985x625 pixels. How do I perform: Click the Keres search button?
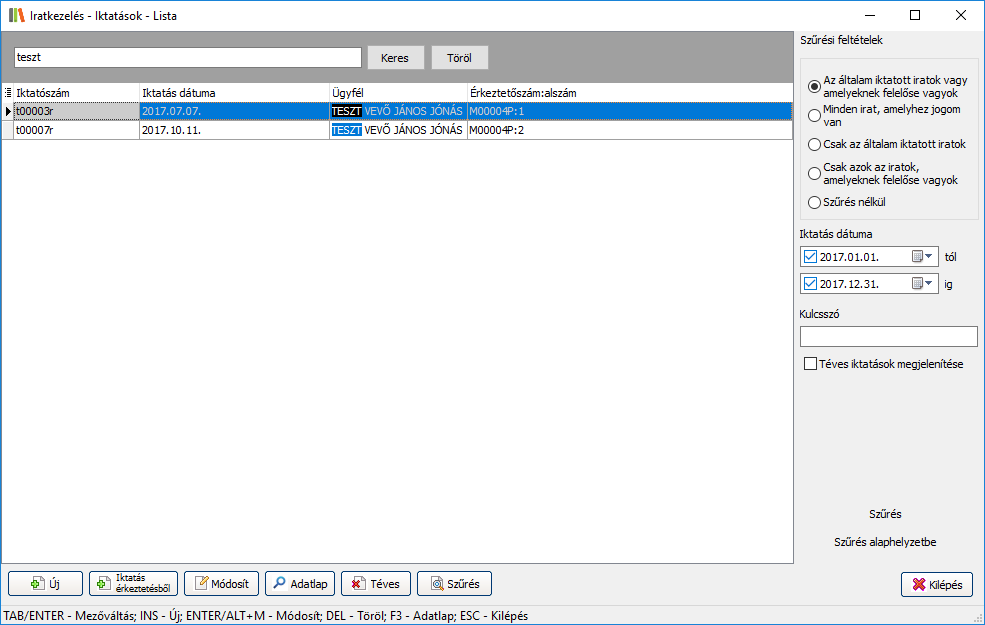click(395, 58)
